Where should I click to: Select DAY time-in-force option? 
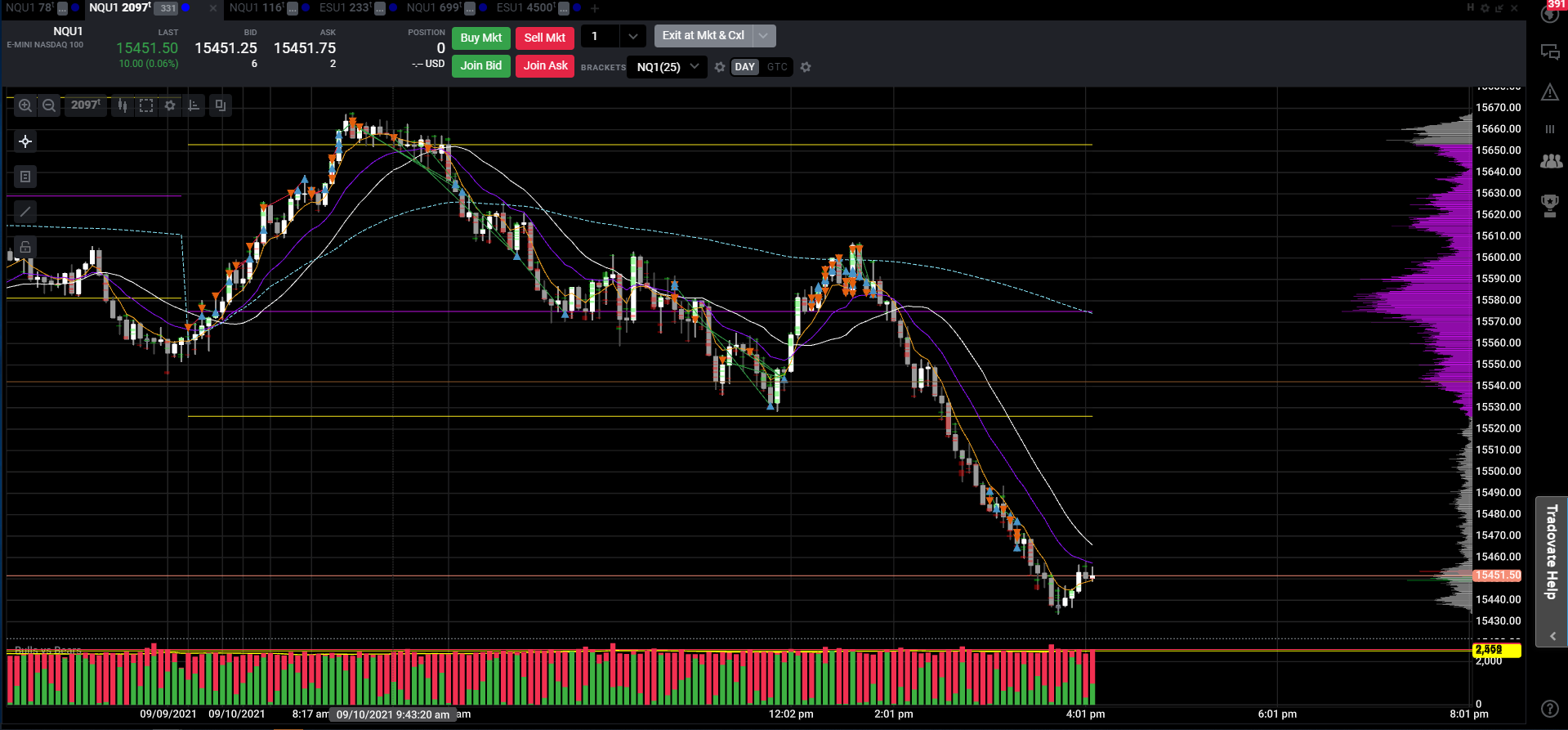[744, 67]
